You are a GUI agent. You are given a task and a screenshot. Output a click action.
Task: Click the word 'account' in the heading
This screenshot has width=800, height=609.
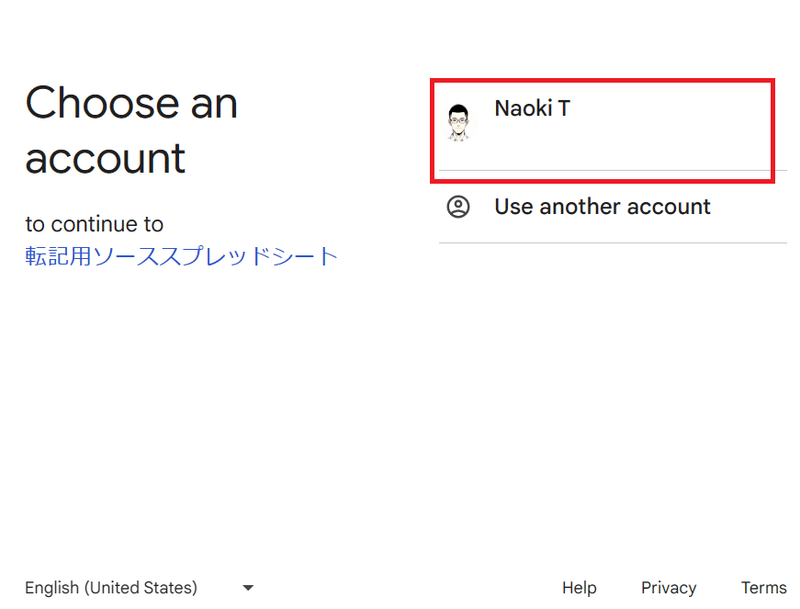click(105, 159)
